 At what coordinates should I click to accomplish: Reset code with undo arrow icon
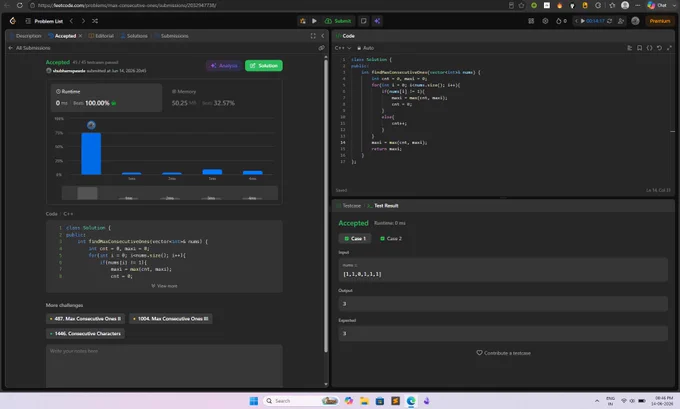click(x=659, y=48)
